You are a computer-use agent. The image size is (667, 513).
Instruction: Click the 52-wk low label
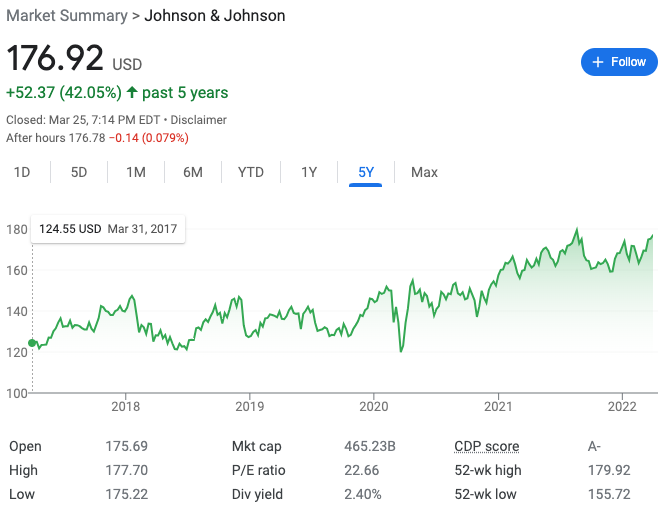pyautogui.click(x=485, y=494)
